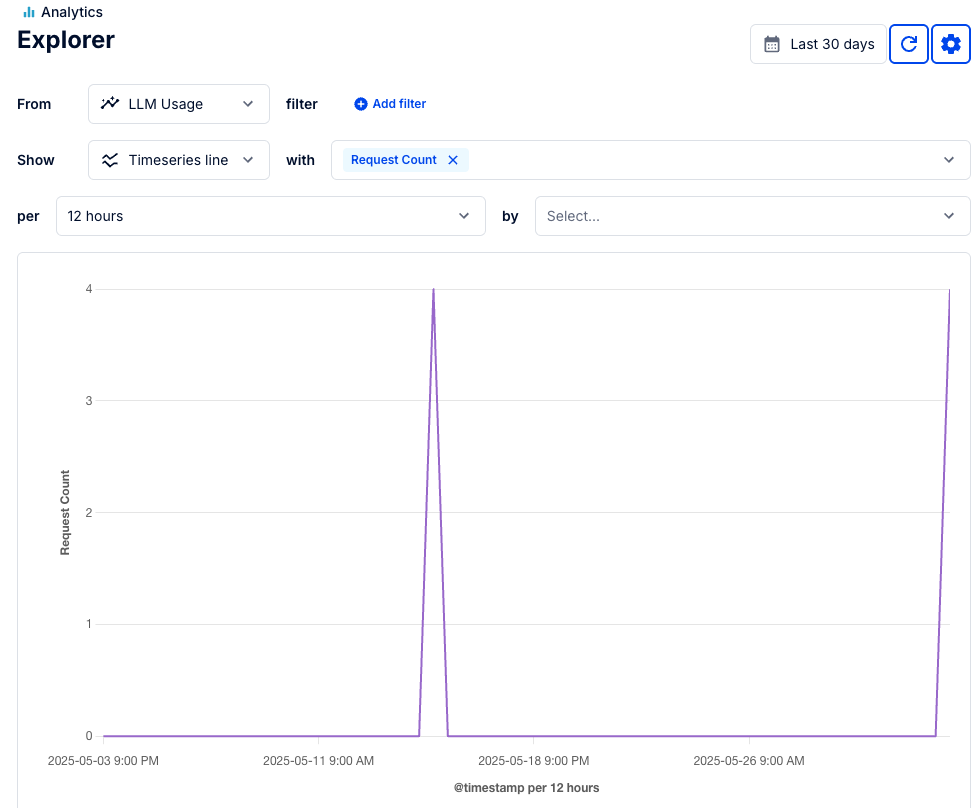979x808 pixels.
Task: Click the Analytics breadcrumb label
Action: point(72,12)
